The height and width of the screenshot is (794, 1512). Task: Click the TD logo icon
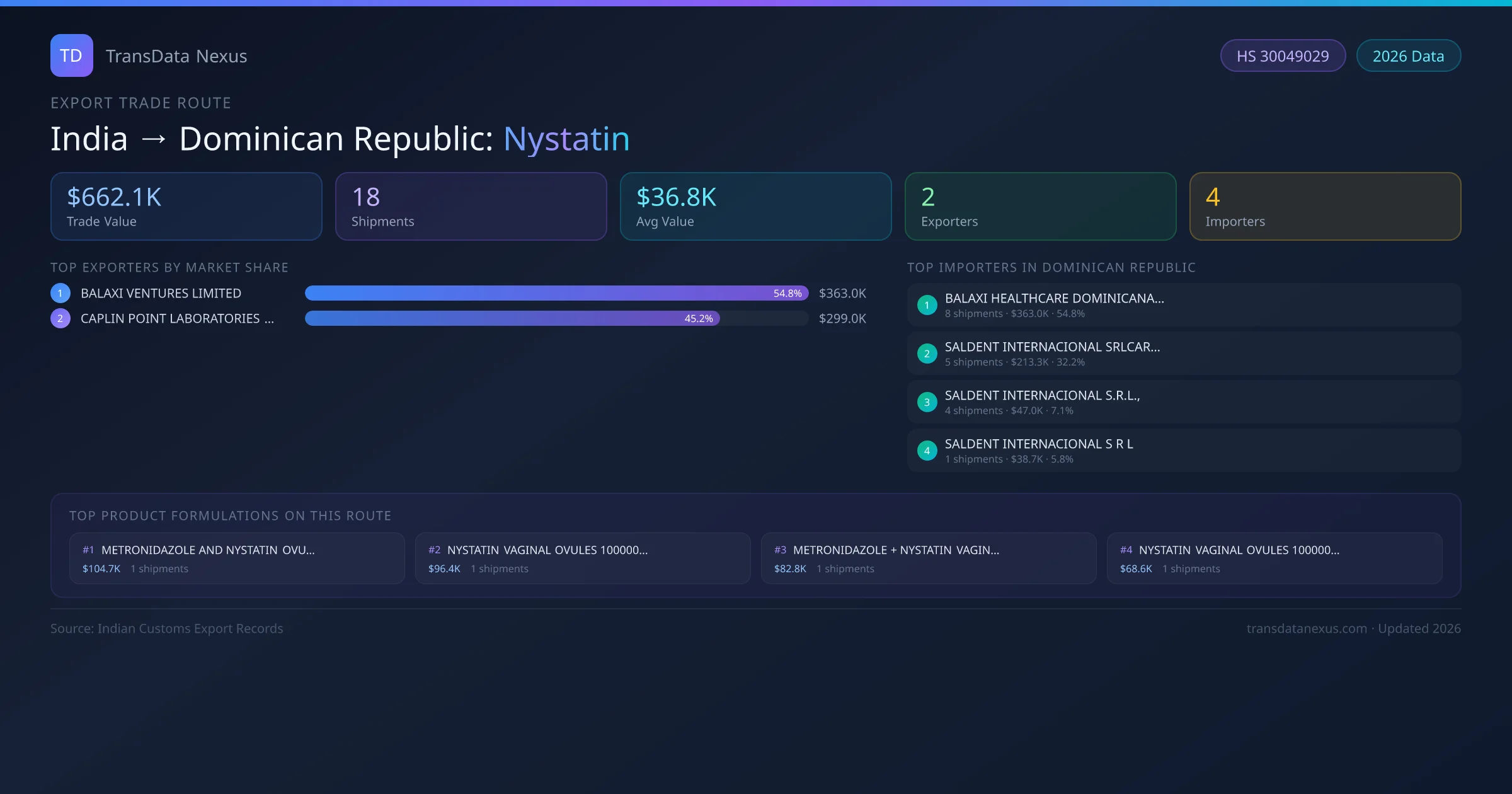click(x=71, y=55)
